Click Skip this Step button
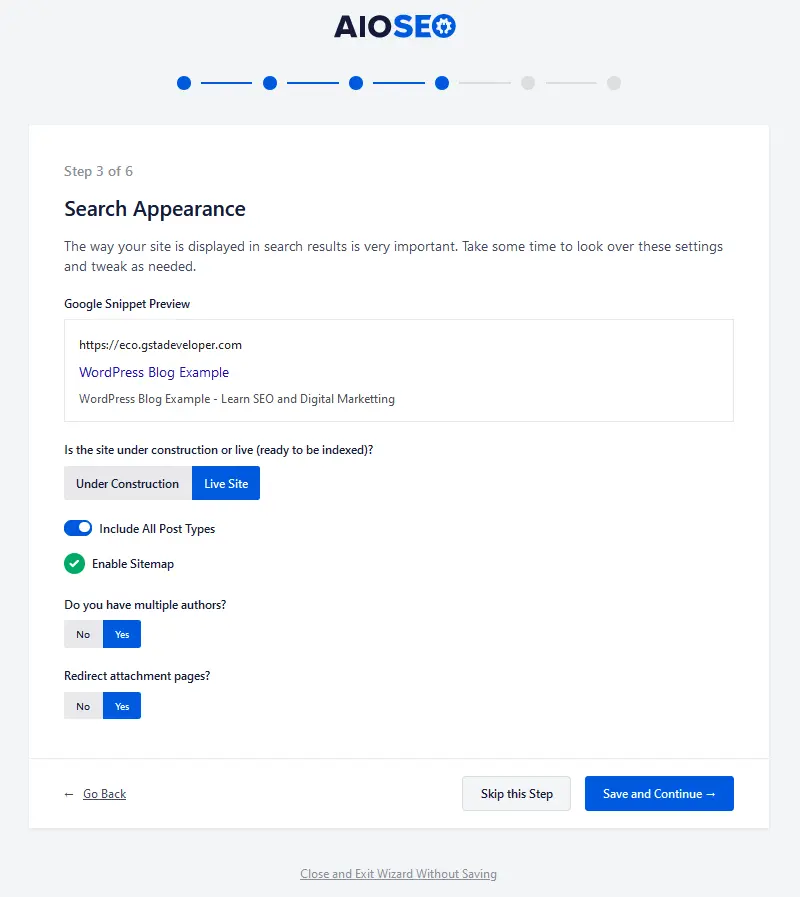This screenshot has width=800, height=897. (517, 793)
